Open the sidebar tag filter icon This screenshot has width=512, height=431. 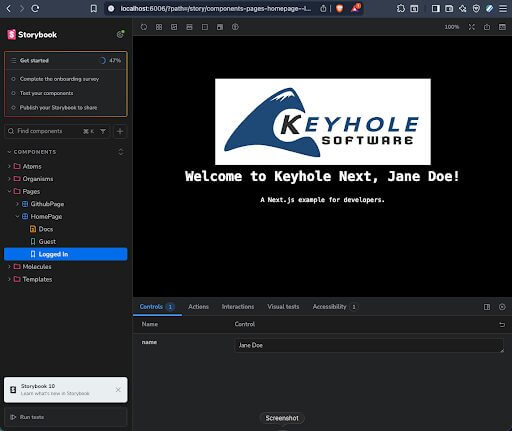tap(103, 131)
